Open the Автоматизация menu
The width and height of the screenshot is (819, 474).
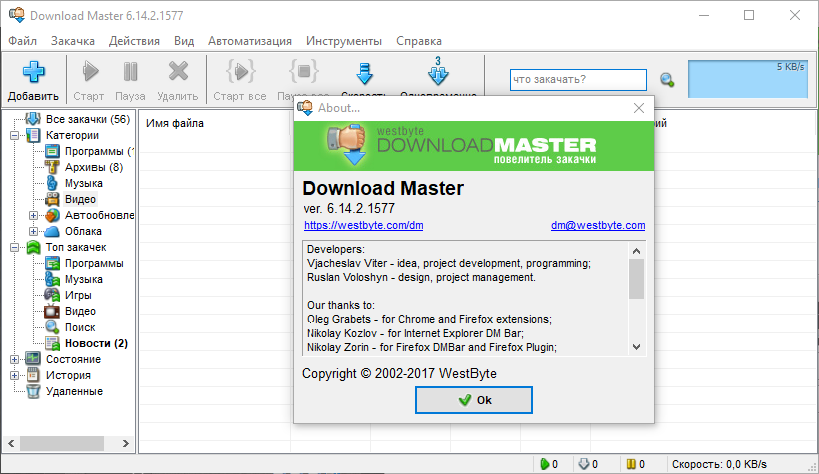pyautogui.click(x=250, y=41)
